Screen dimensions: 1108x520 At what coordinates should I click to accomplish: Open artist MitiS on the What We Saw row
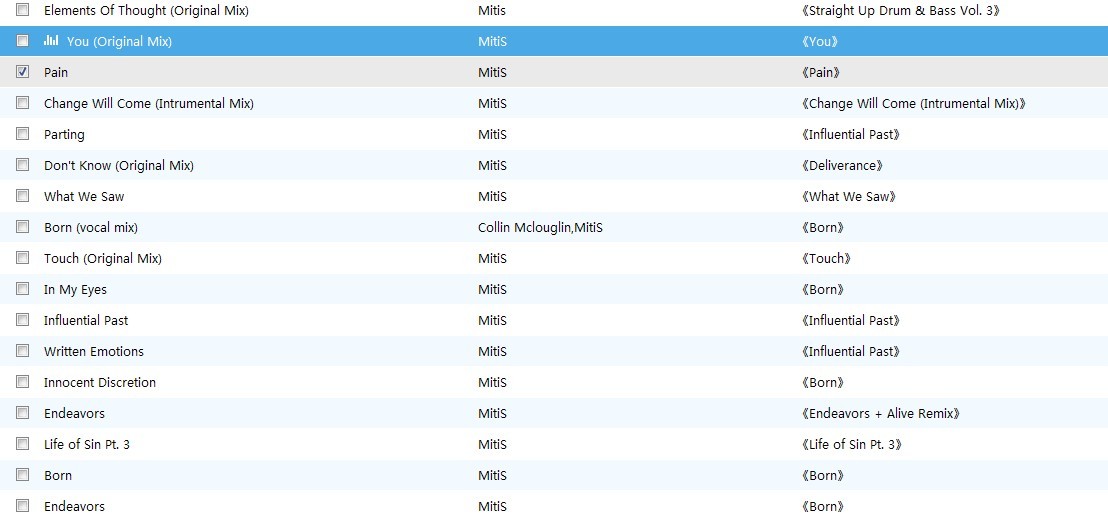click(493, 196)
